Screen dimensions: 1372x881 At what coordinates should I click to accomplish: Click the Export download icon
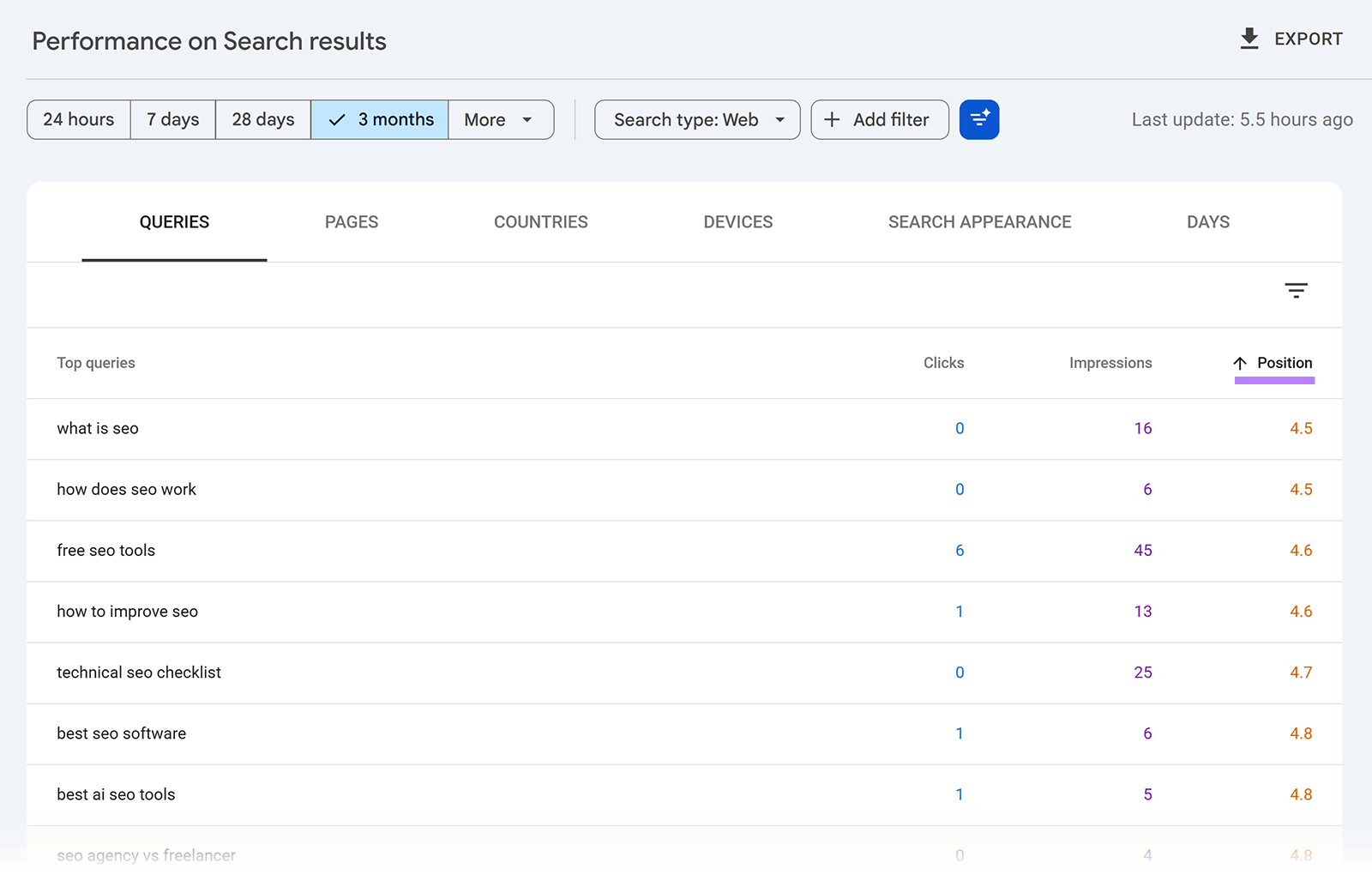pos(1249,39)
